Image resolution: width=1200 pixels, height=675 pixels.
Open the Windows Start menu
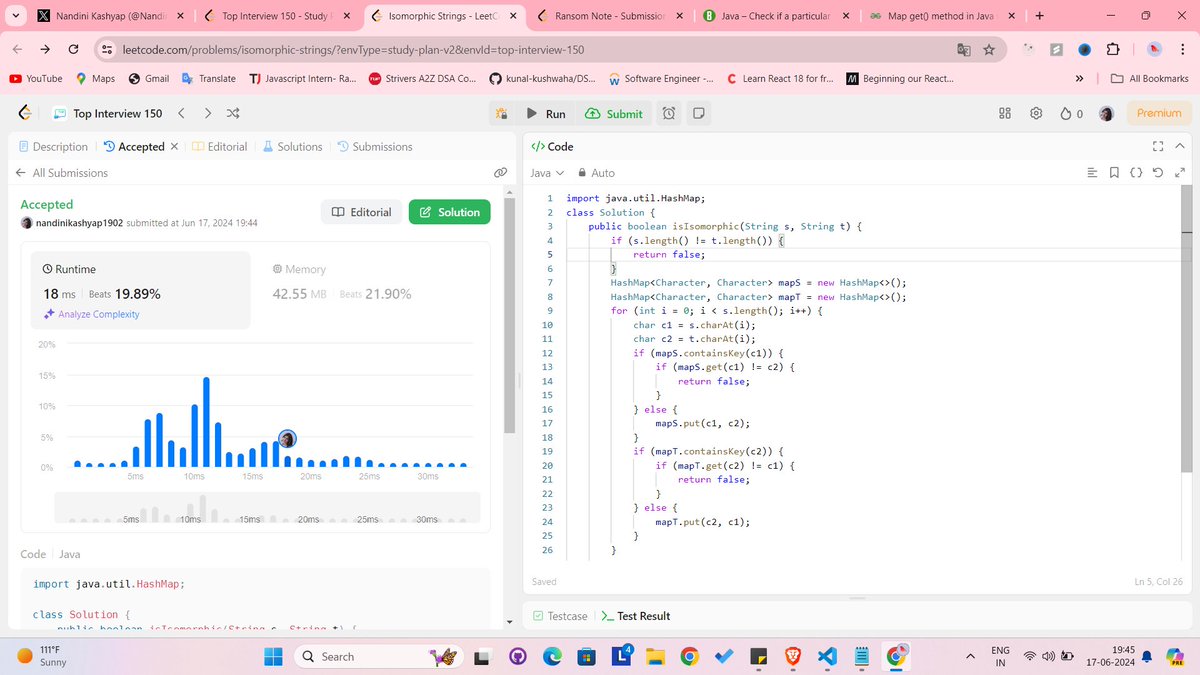[x=274, y=656]
